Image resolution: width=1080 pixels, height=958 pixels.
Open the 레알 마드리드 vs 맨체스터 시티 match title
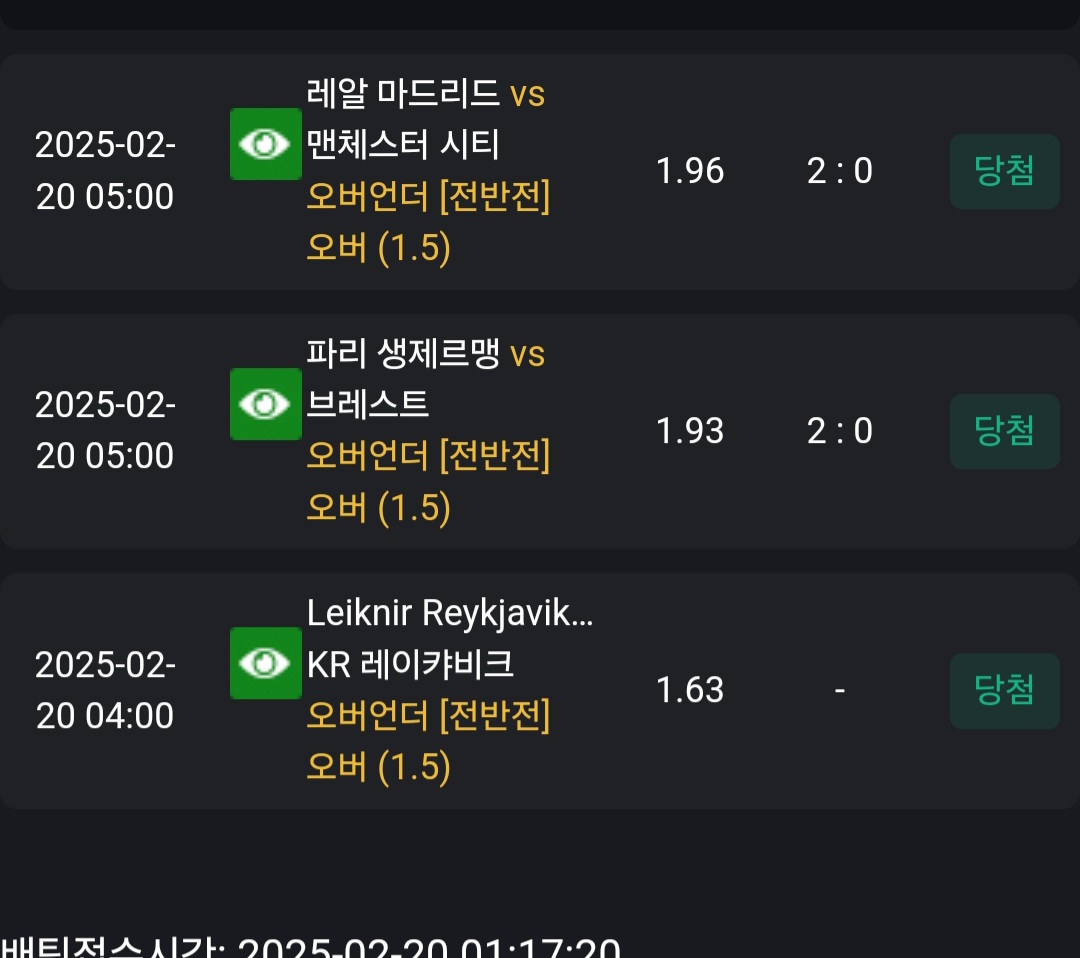(425, 119)
